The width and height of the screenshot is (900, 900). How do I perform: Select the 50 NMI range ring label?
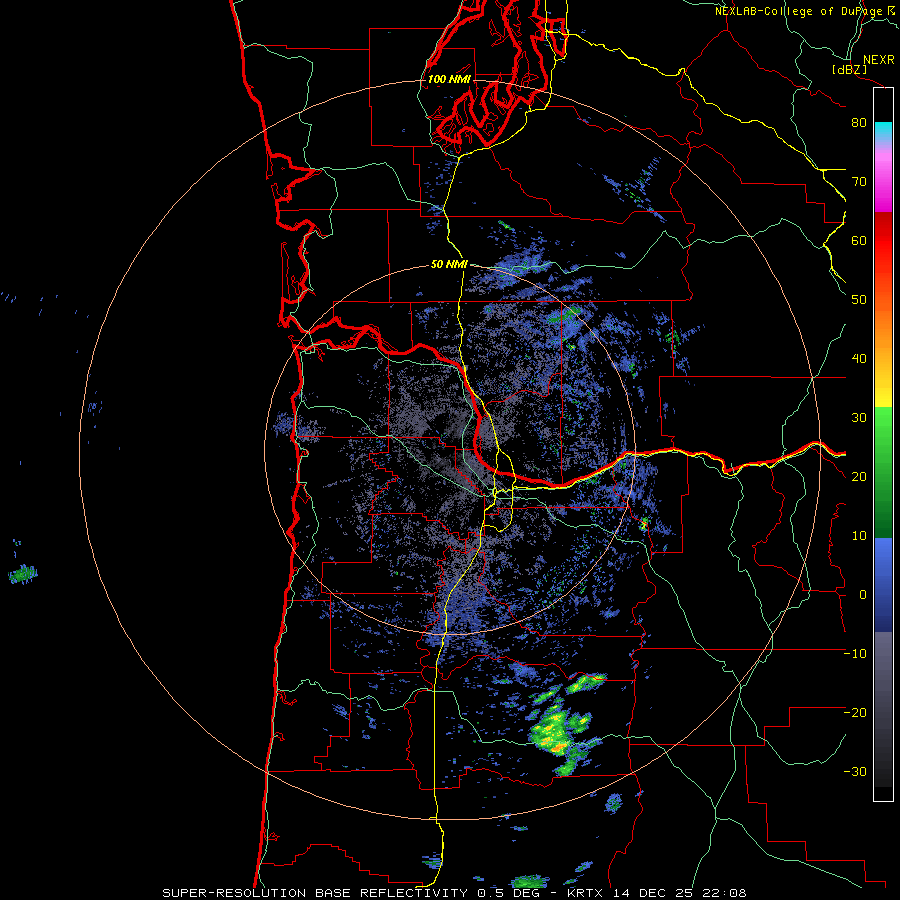(449, 265)
